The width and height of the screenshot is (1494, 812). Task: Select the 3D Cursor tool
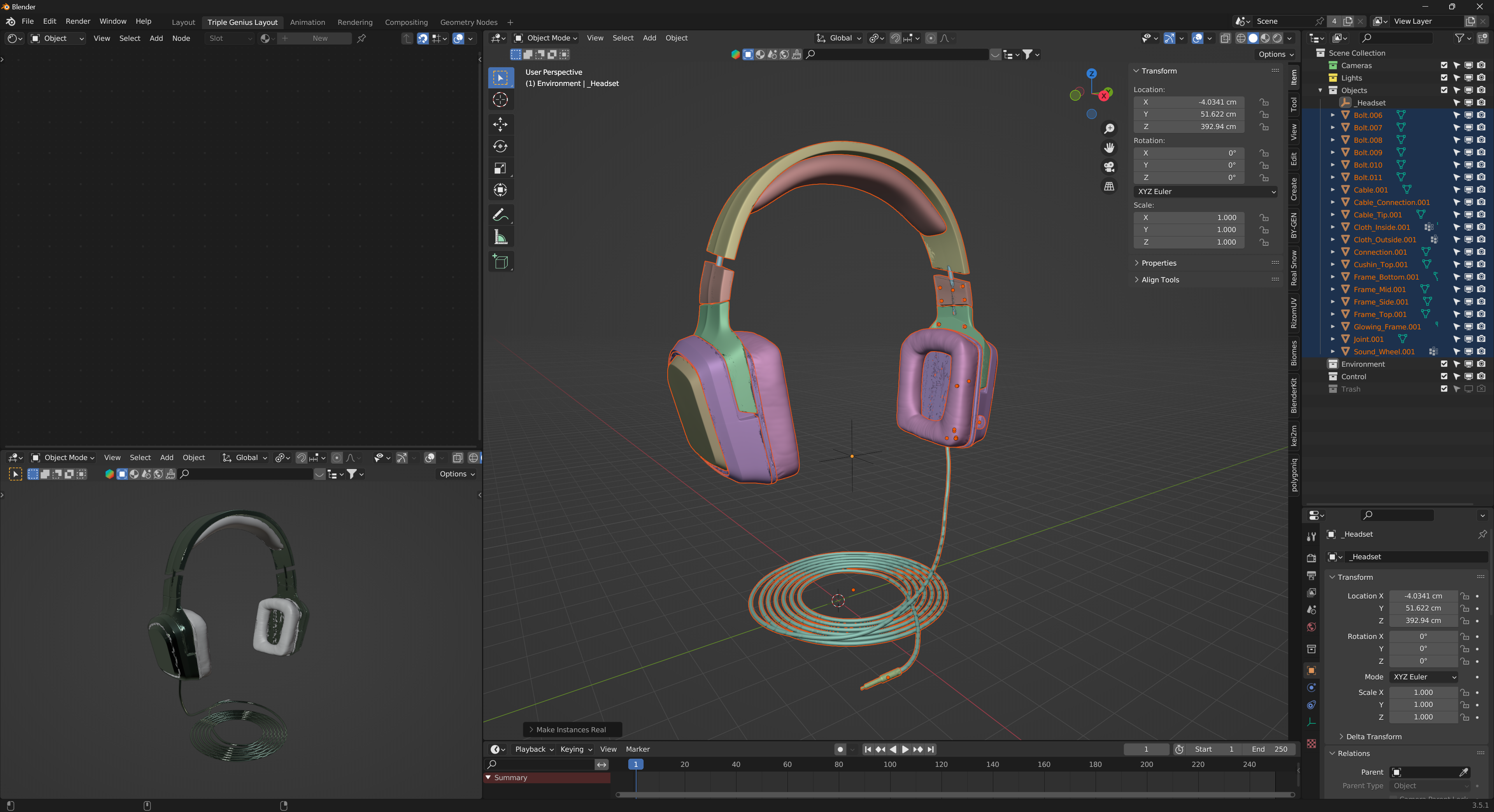pyautogui.click(x=500, y=100)
